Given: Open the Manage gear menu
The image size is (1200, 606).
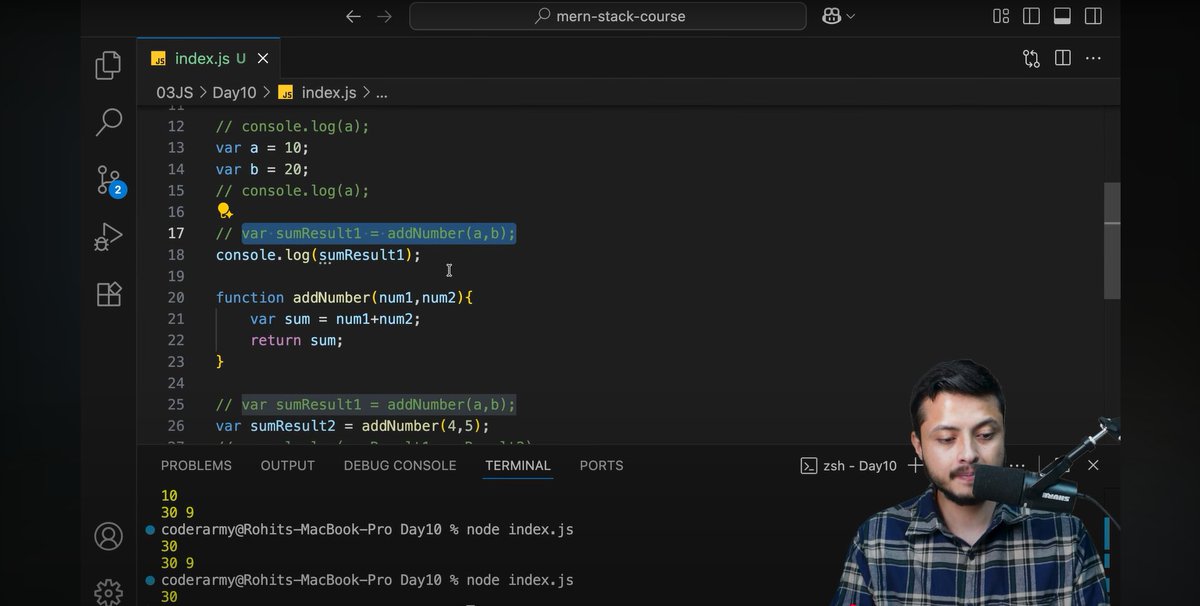Looking at the screenshot, I should pyautogui.click(x=108, y=591).
